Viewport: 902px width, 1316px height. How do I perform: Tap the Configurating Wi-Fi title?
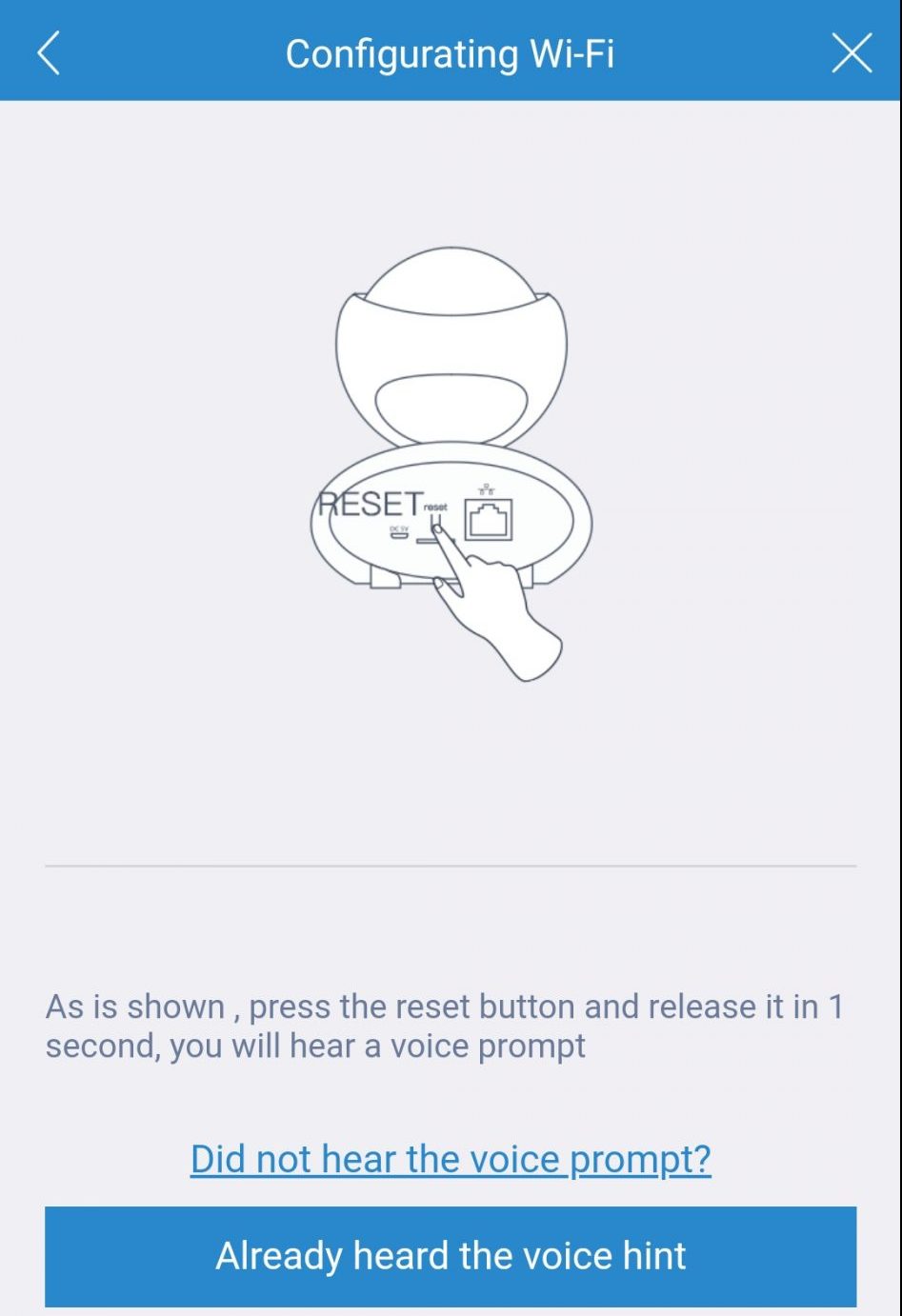451,54
